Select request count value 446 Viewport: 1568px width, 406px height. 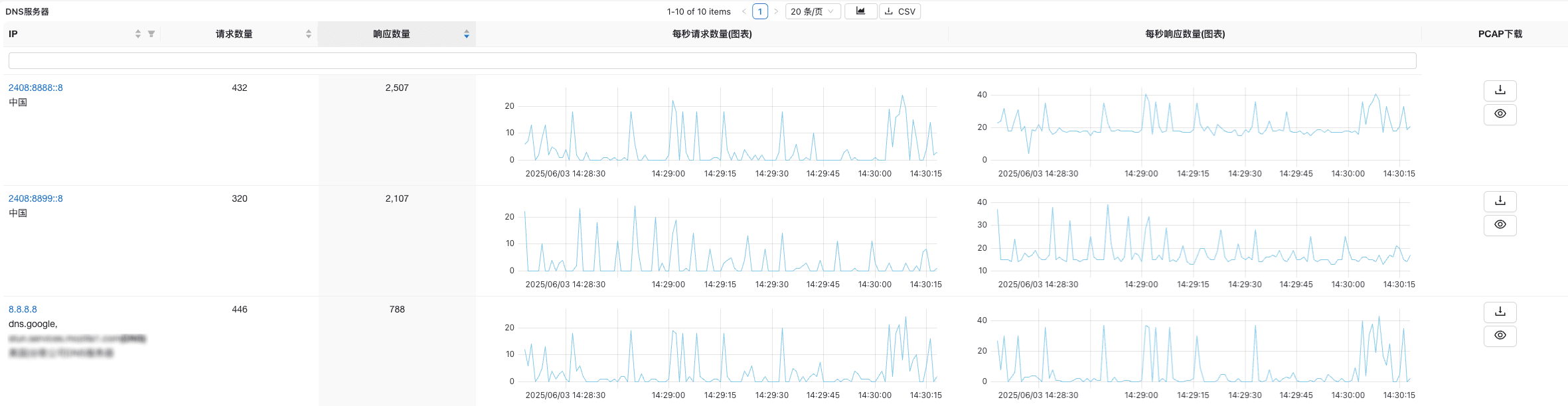tap(240, 309)
